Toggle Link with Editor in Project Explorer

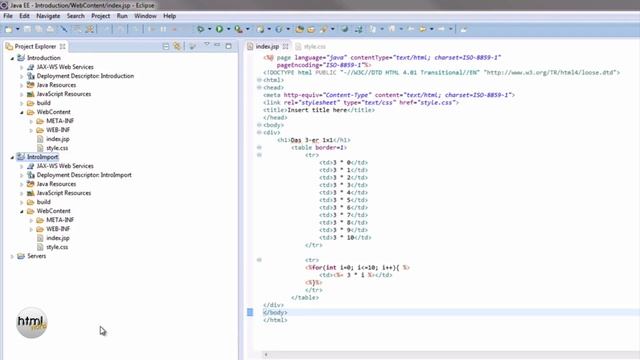coord(177,46)
